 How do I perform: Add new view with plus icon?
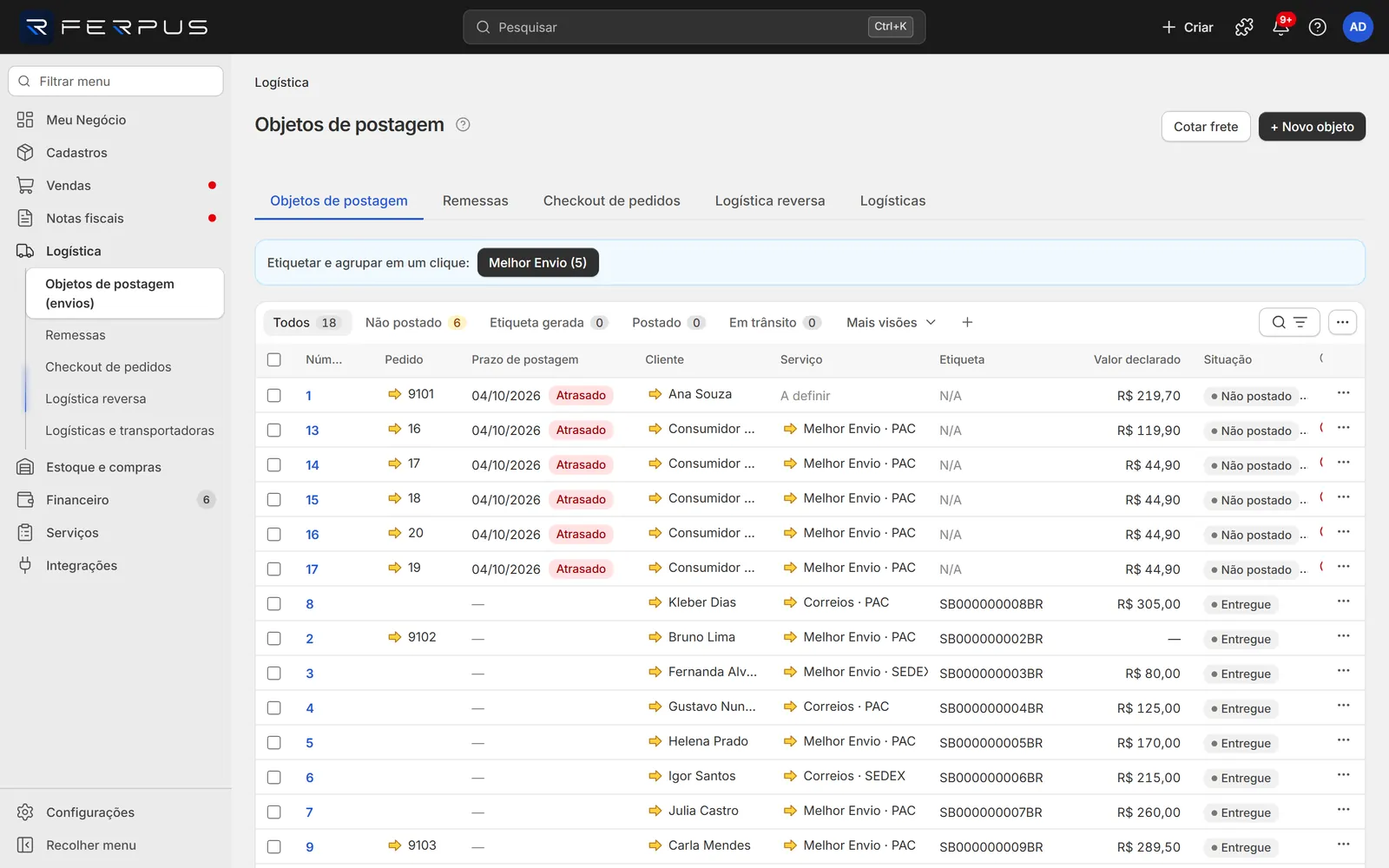point(967,322)
